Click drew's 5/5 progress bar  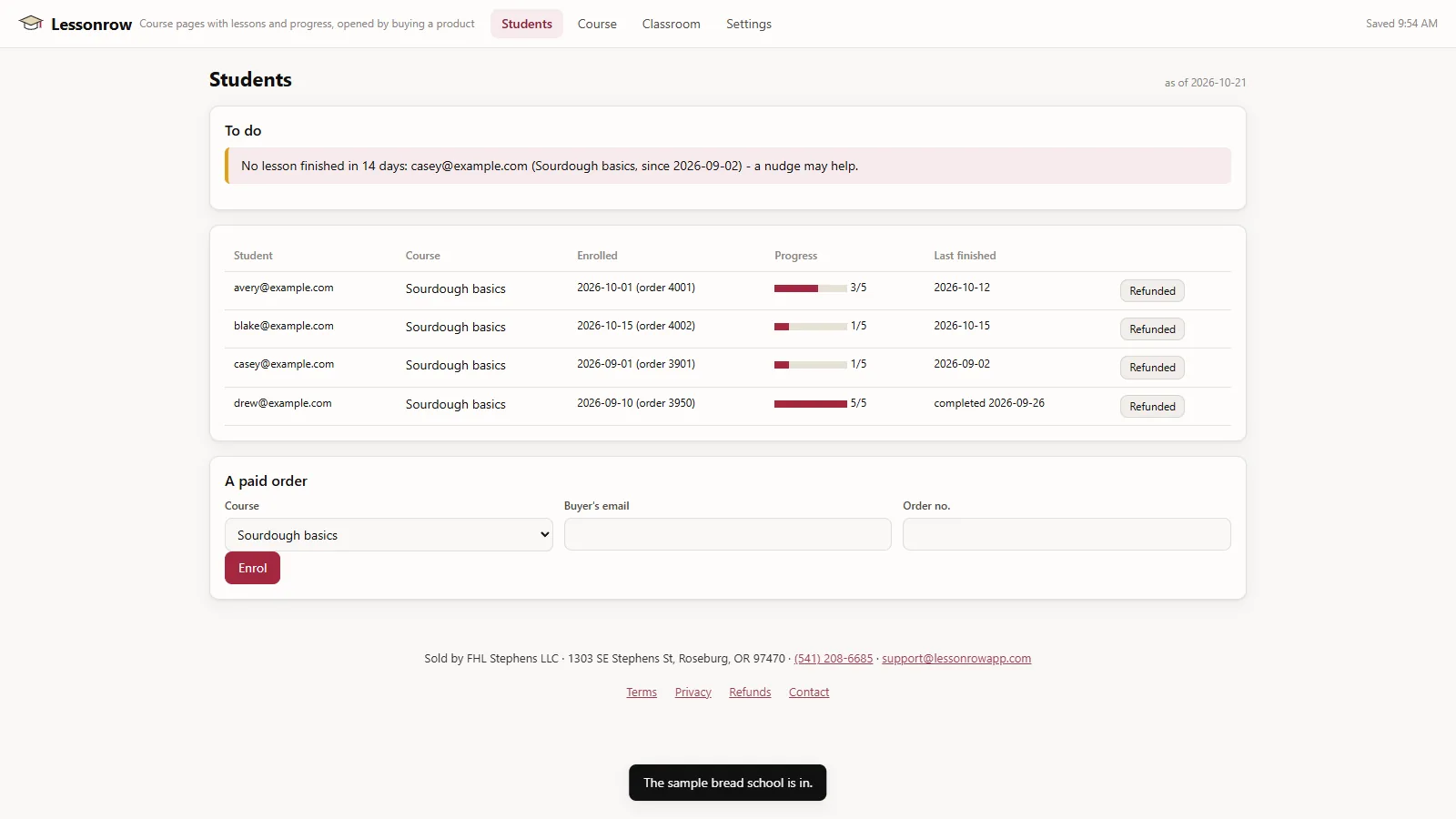tap(810, 404)
